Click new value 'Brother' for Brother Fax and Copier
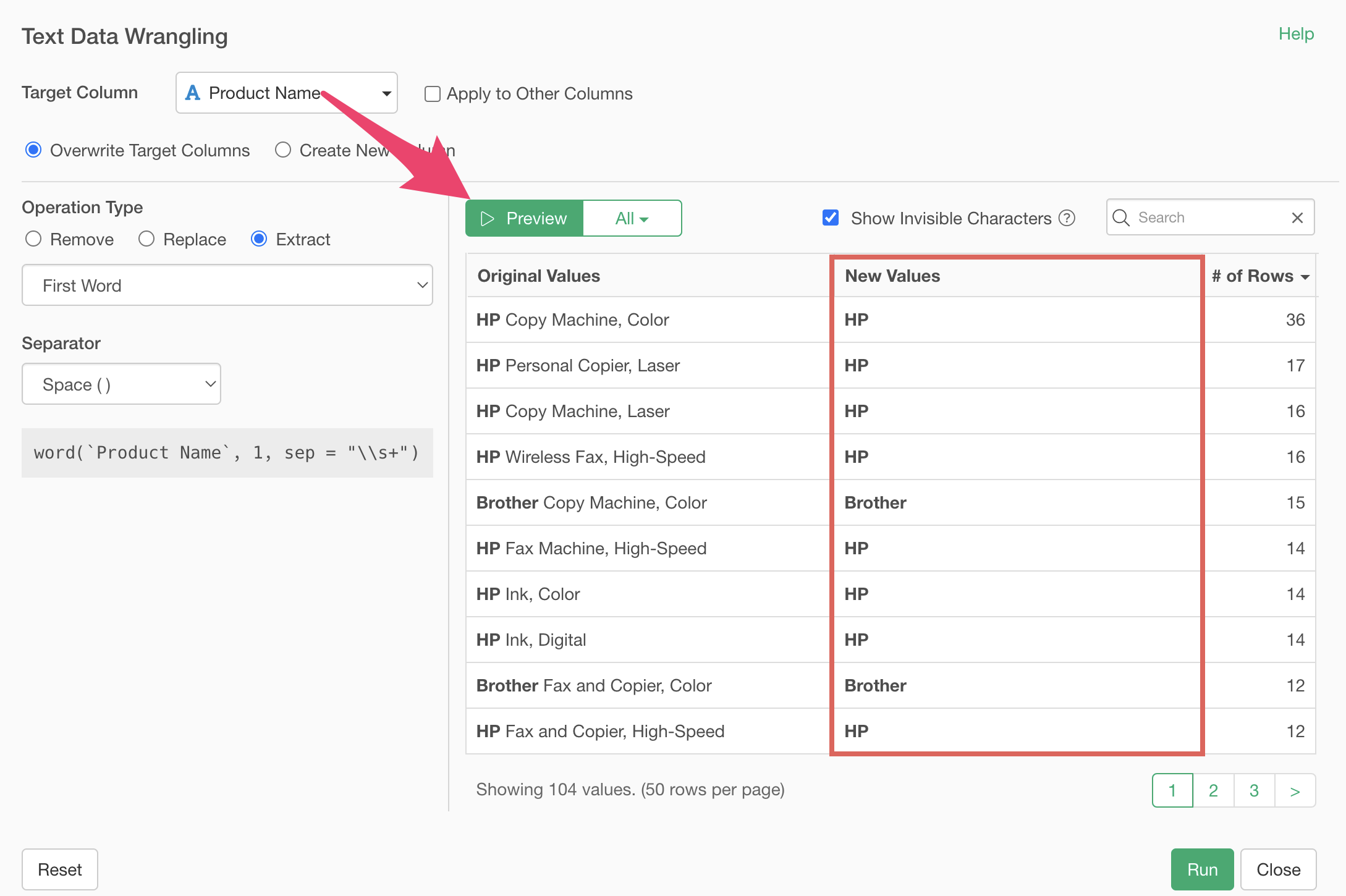Screen dimensions: 1346x896 875,685
